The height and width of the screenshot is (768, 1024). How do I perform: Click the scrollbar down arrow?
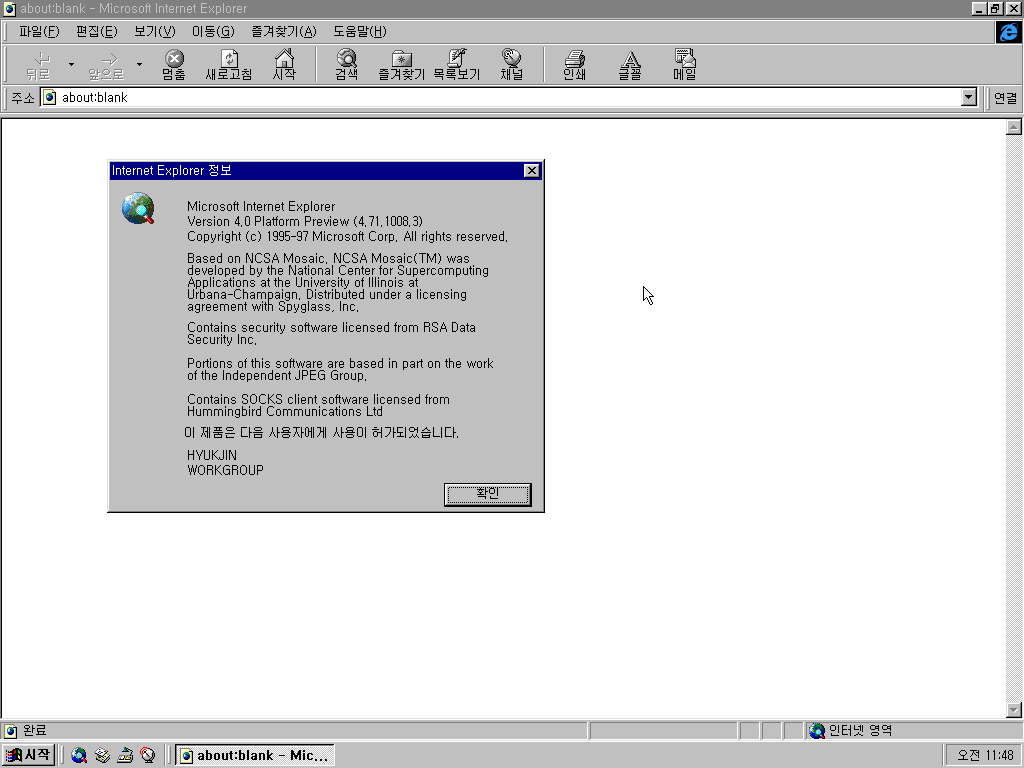click(1014, 710)
